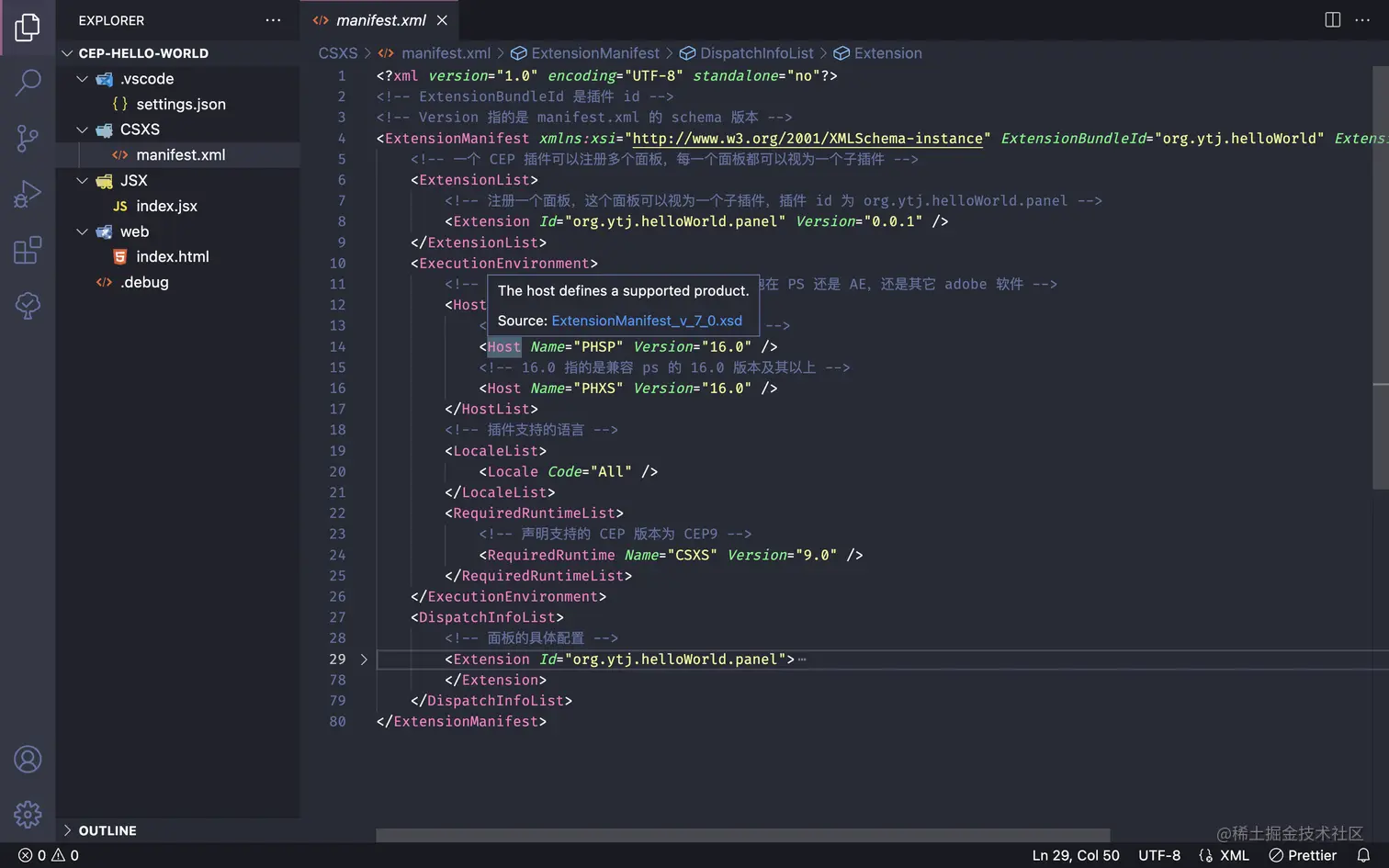The width and height of the screenshot is (1389, 868).
Task: Open the Testing view (beaker icon)
Action: click(x=28, y=306)
